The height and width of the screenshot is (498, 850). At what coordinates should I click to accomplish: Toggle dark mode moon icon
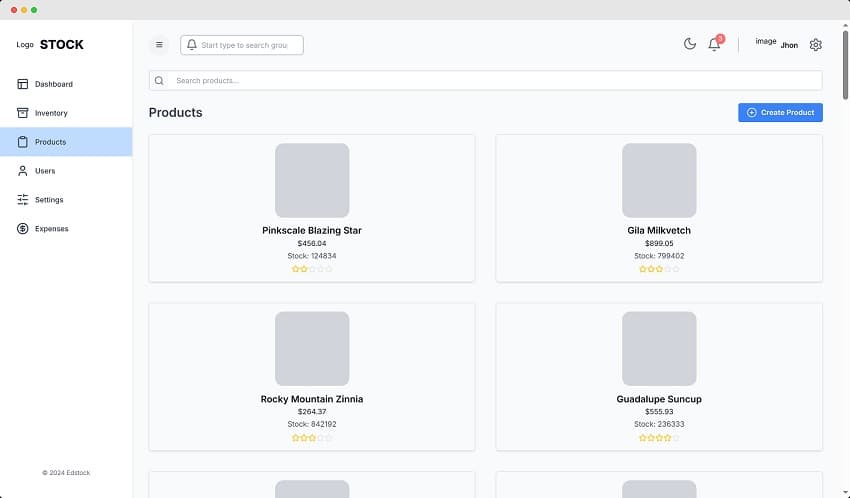point(690,44)
